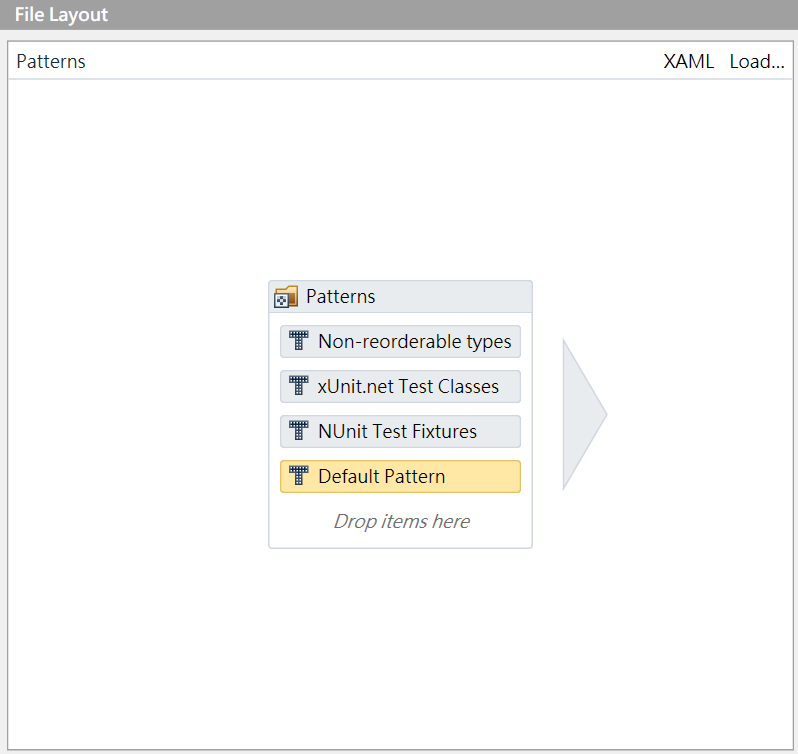Switch to the XAML view

click(x=689, y=62)
